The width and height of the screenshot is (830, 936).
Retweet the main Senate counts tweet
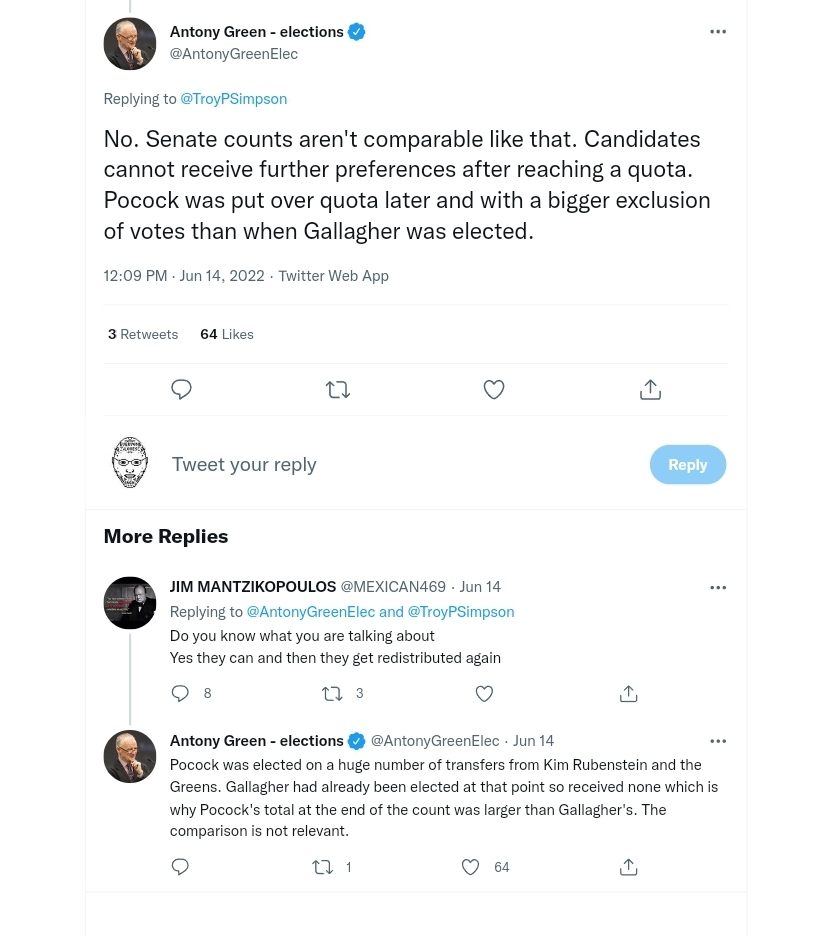click(338, 389)
